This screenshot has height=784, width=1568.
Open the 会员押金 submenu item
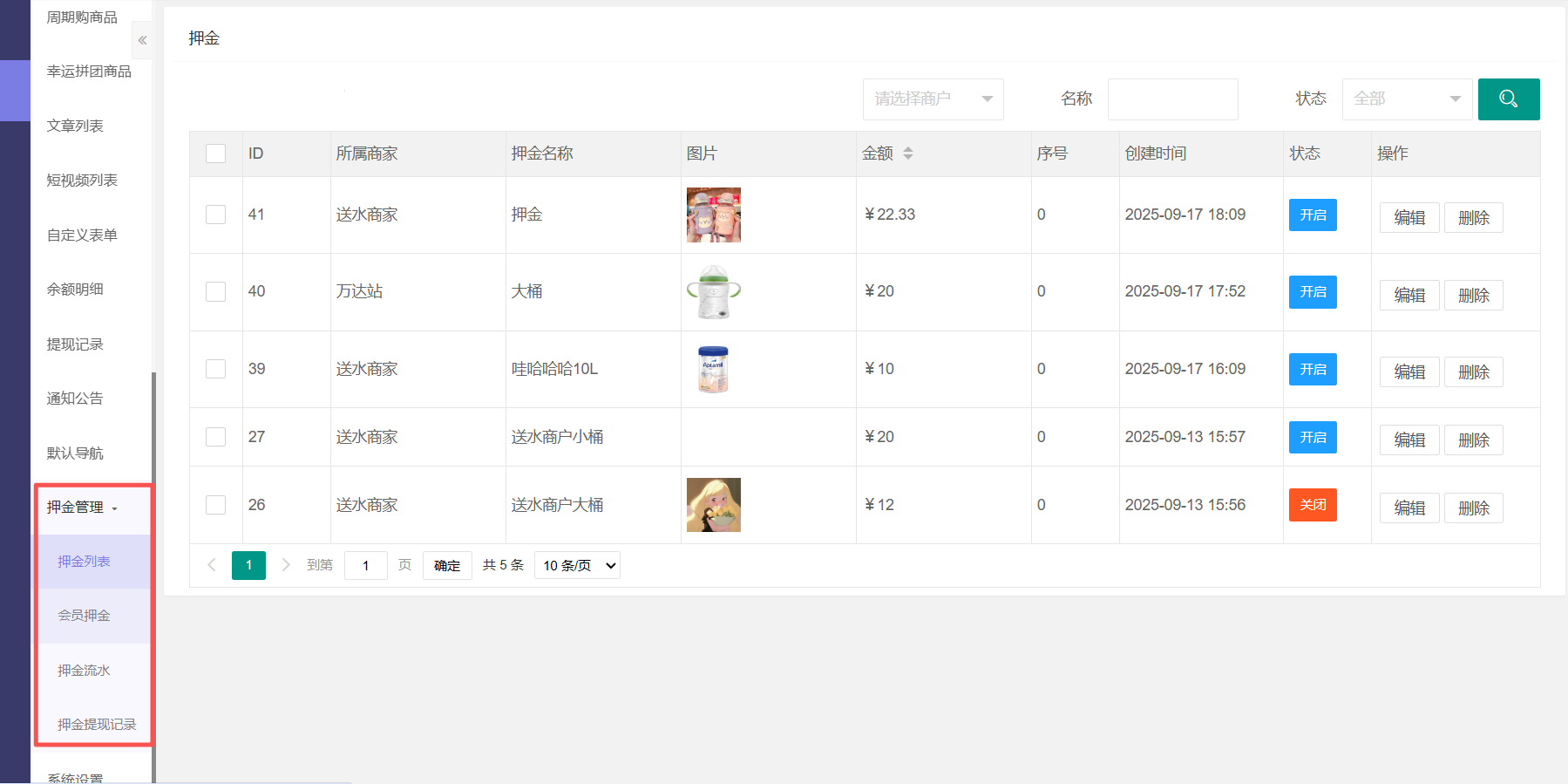click(x=84, y=616)
